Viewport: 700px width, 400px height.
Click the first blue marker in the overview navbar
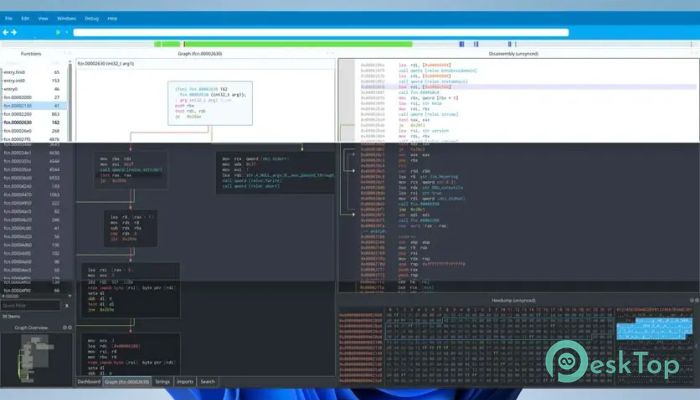pyautogui.click(x=462, y=44)
